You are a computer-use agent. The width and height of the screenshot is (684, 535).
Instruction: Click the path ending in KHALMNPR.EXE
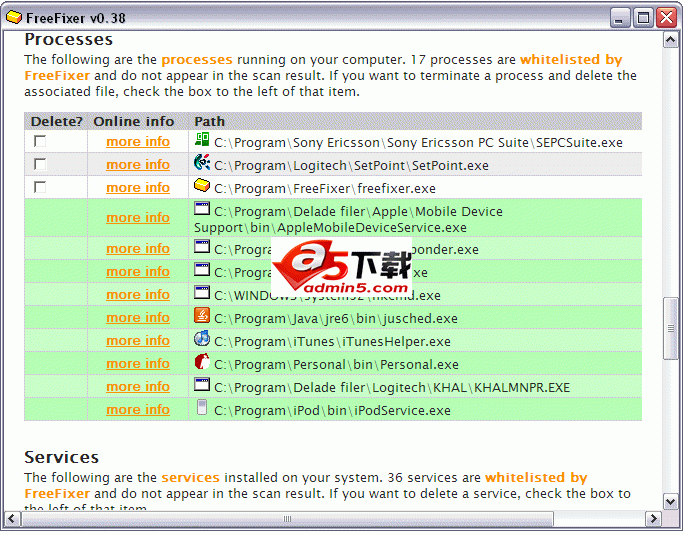pyautogui.click(x=392, y=388)
